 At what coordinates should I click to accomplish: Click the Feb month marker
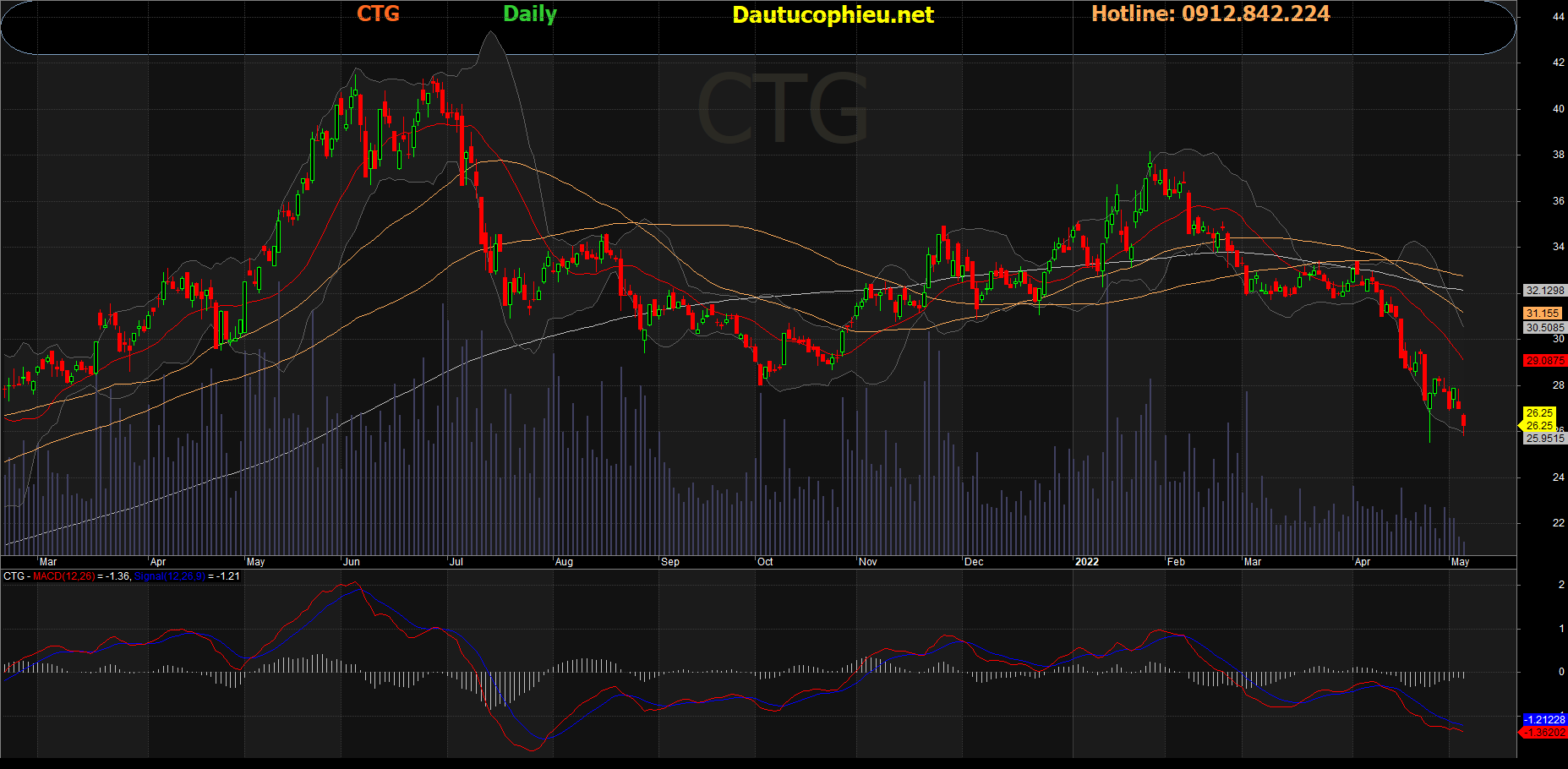pos(1176,562)
